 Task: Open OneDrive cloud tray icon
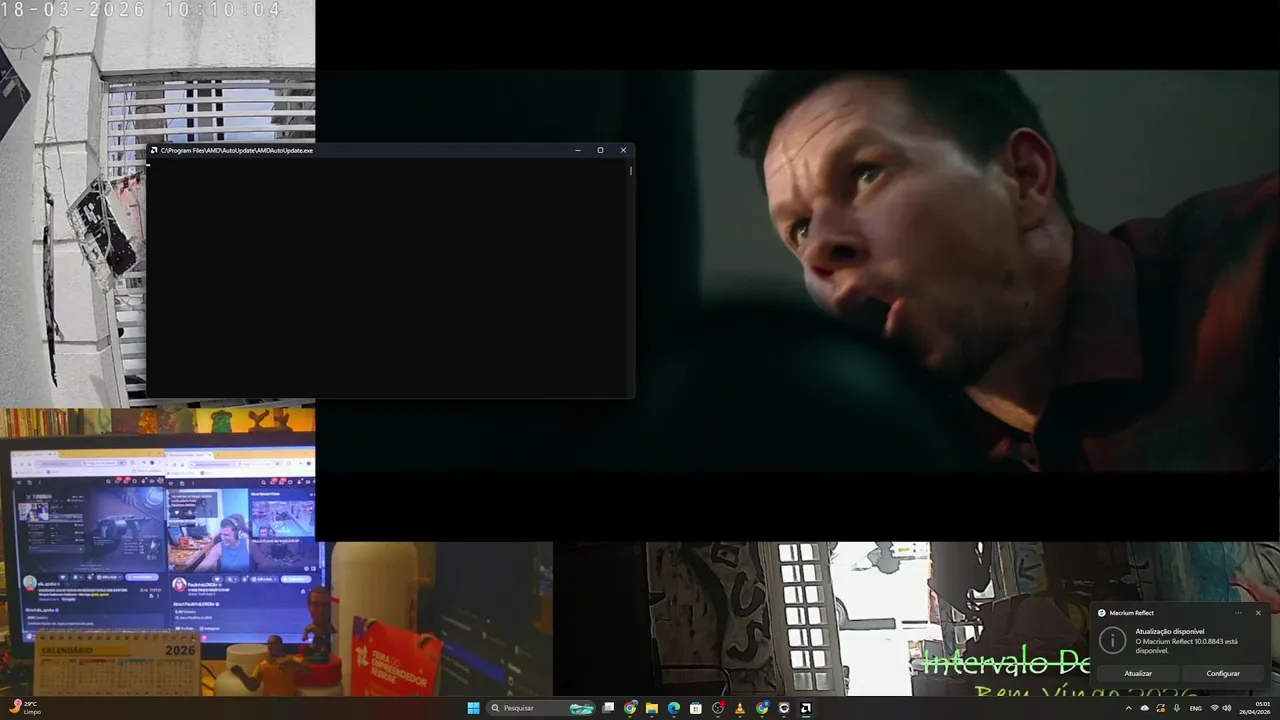tap(1145, 708)
